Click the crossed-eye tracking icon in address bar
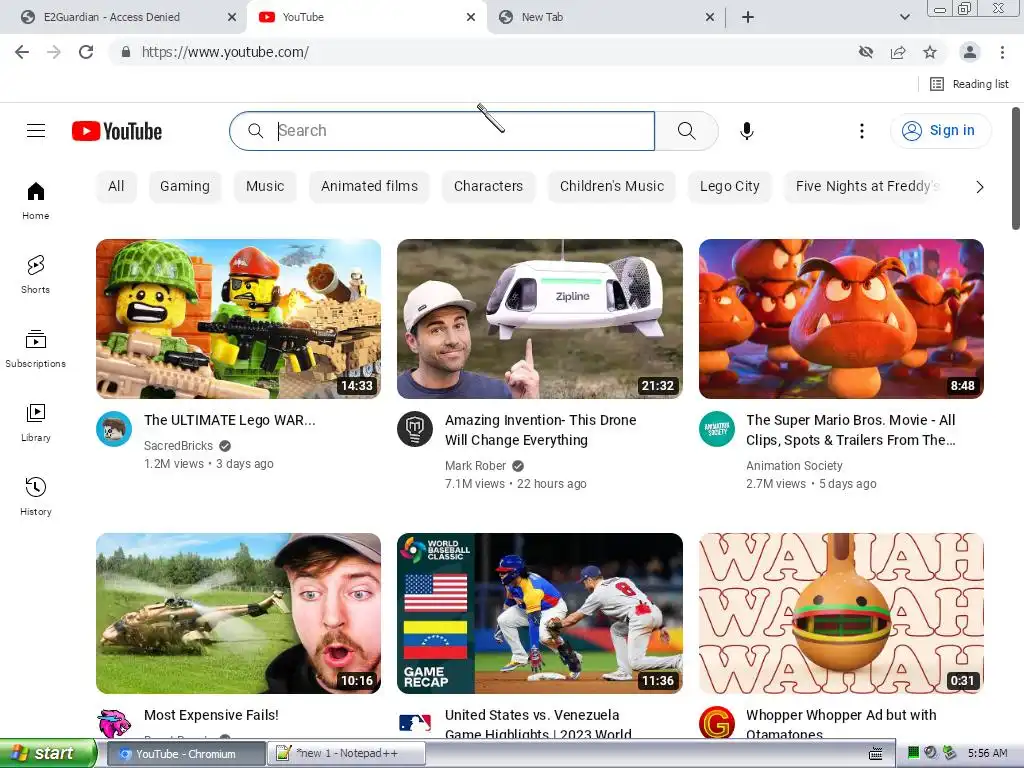This screenshot has height=768, width=1024. point(866,52)
